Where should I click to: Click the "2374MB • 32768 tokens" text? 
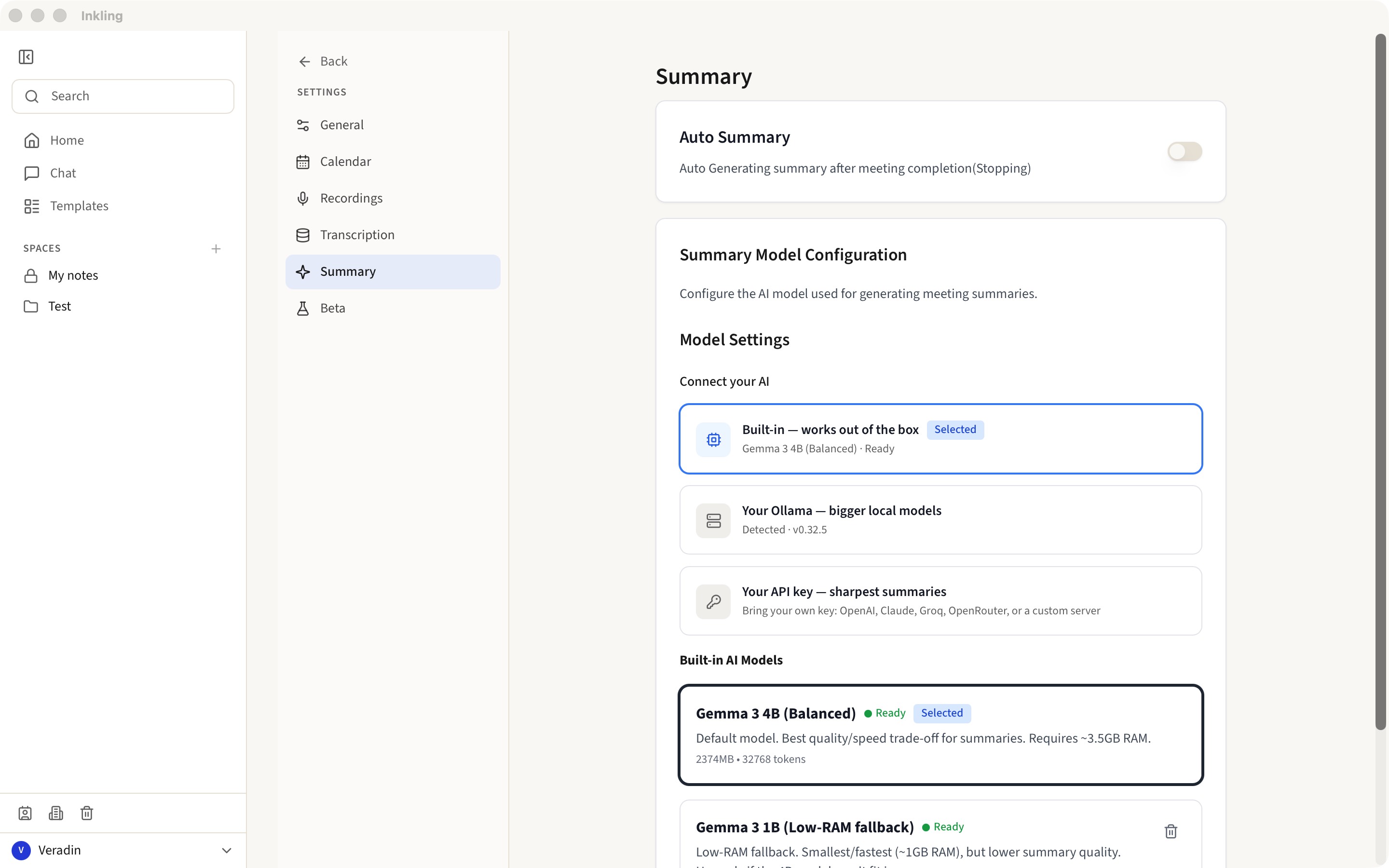pos(751,759)
